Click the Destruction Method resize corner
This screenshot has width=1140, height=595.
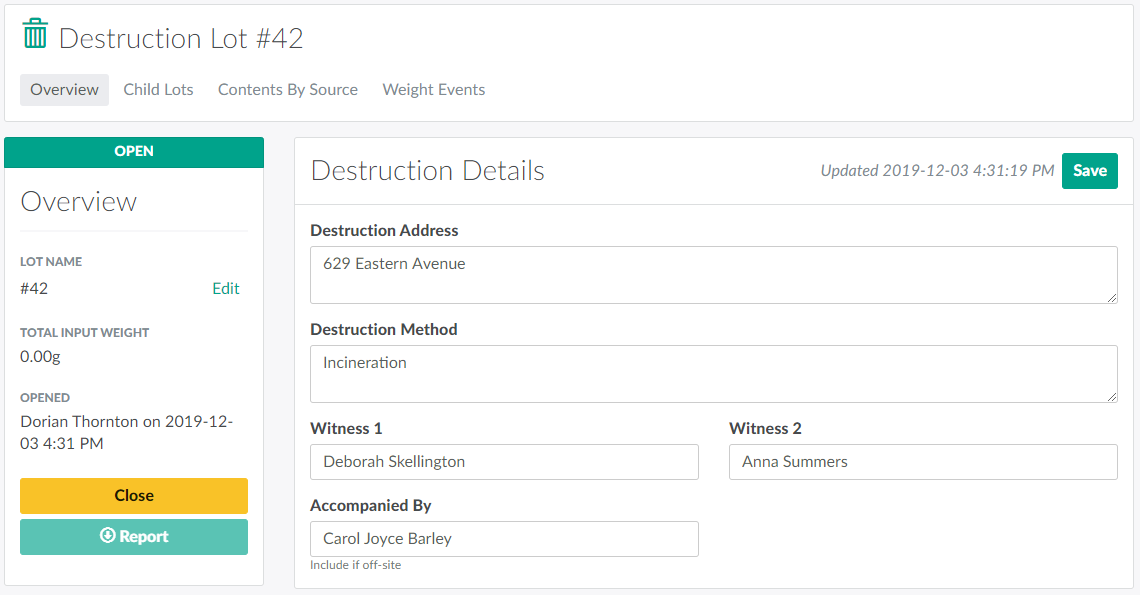tap(1112, 396)
